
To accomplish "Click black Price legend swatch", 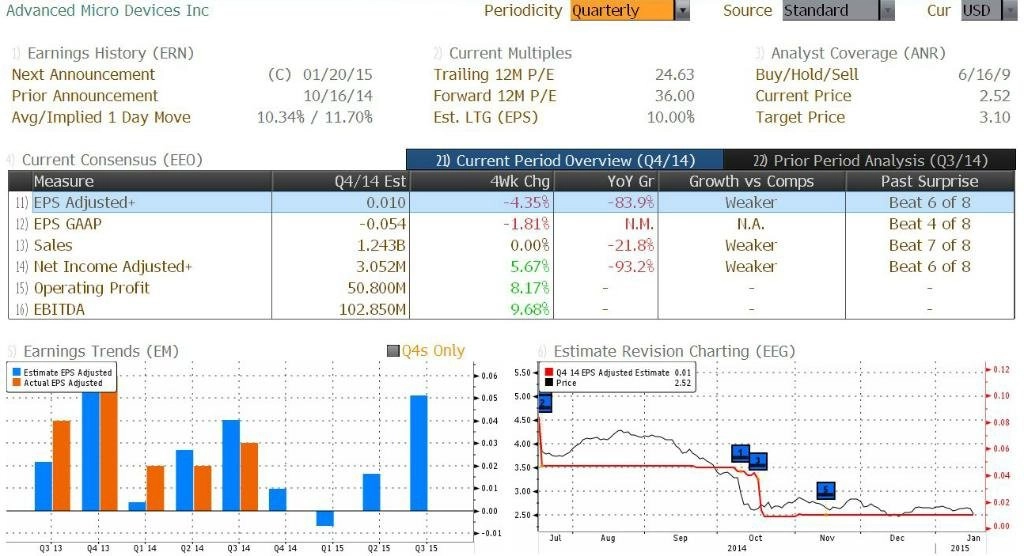I will [x=549, y=383].
